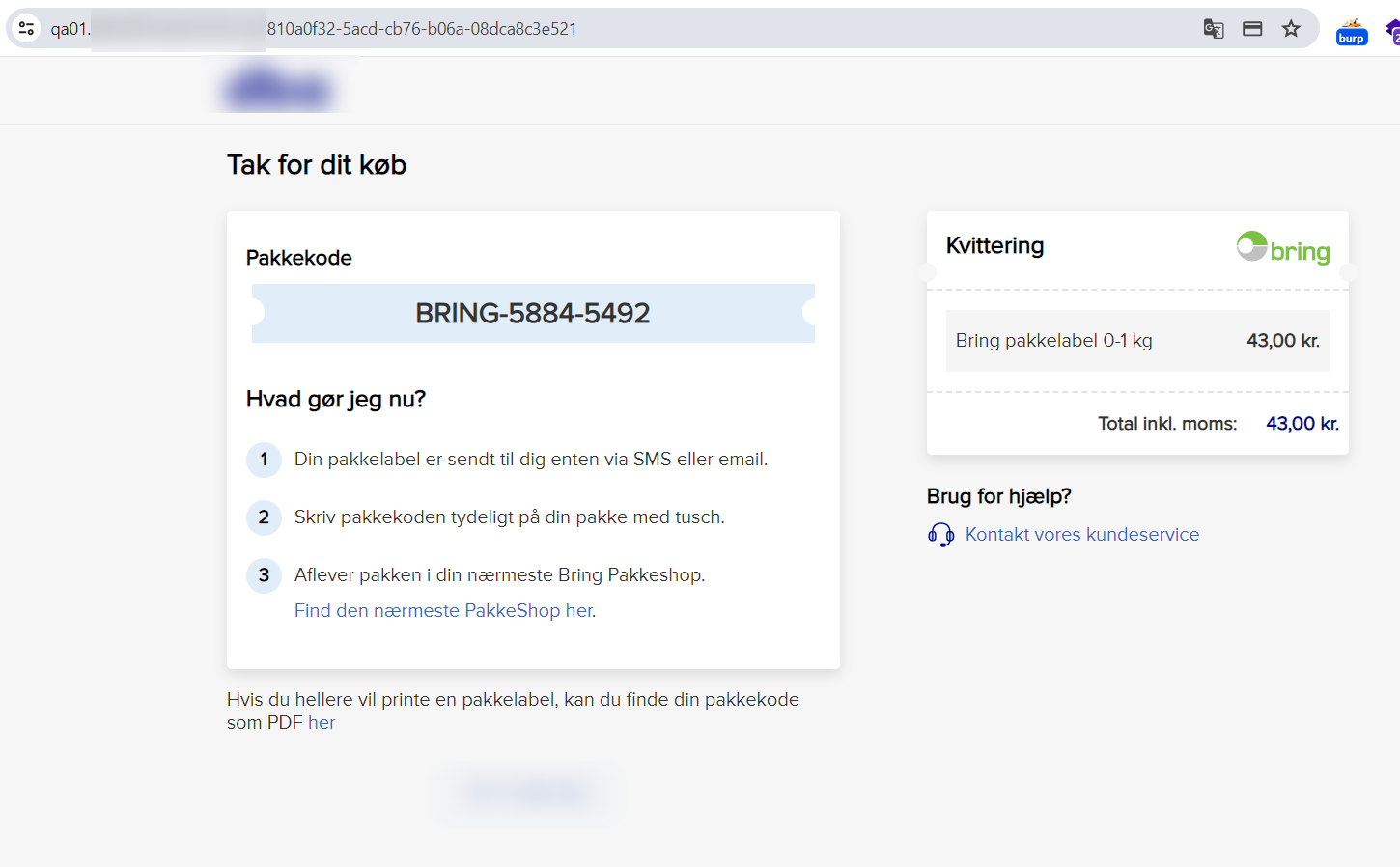
Task: Click the bring logo on receipt
Action: [x=1283, y=248]
